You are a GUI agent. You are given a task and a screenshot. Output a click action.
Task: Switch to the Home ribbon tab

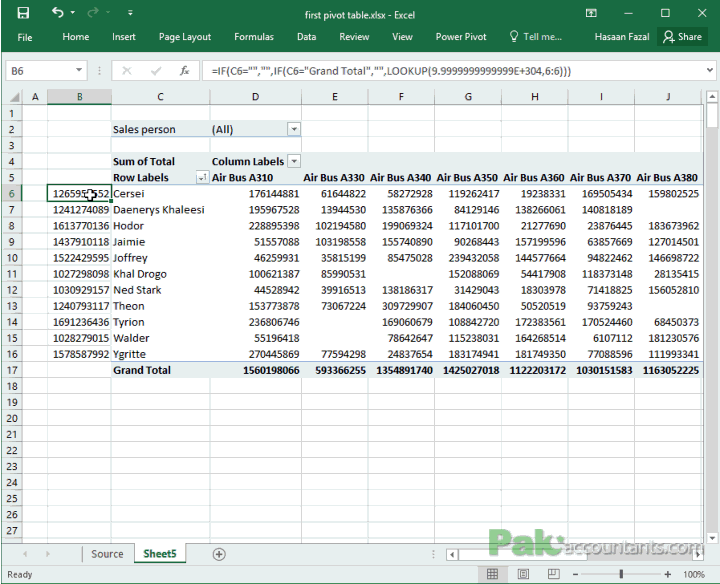[x=76, y=37]
